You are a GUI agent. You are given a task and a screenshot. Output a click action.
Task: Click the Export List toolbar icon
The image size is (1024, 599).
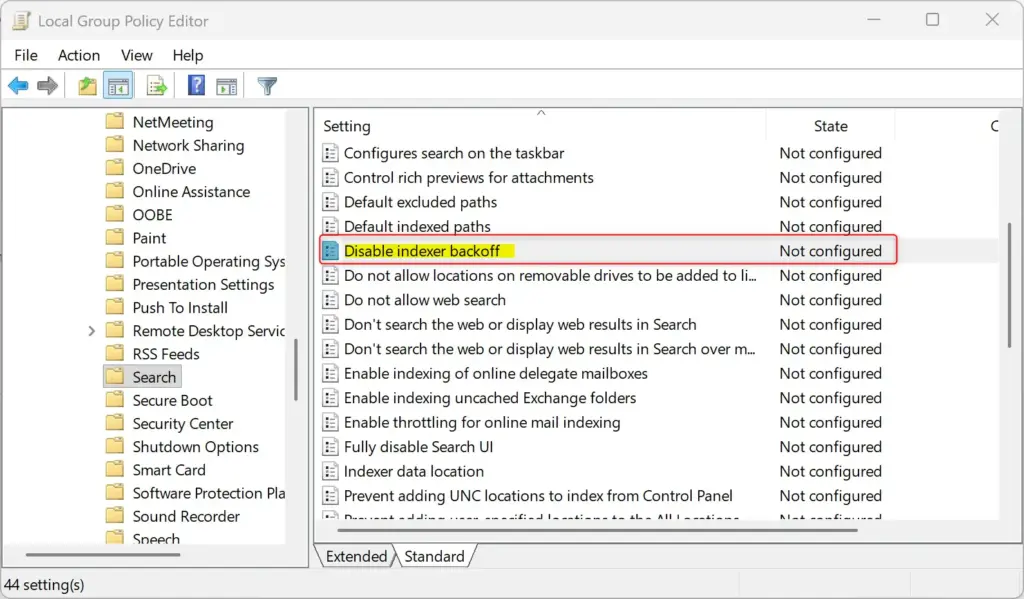(157, 86)
